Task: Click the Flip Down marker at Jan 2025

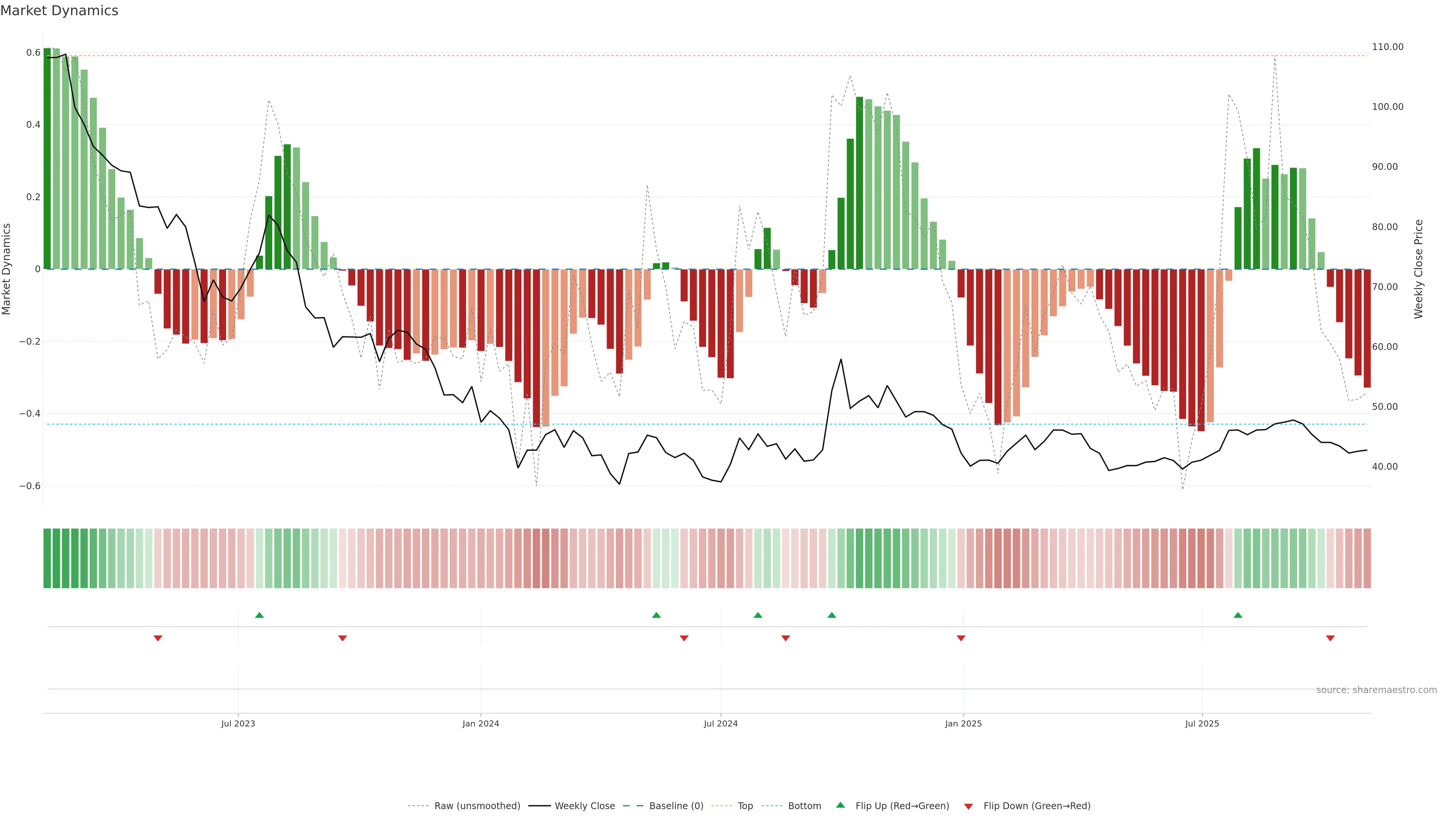Action: pyautogui.click(x=961, y=638)
